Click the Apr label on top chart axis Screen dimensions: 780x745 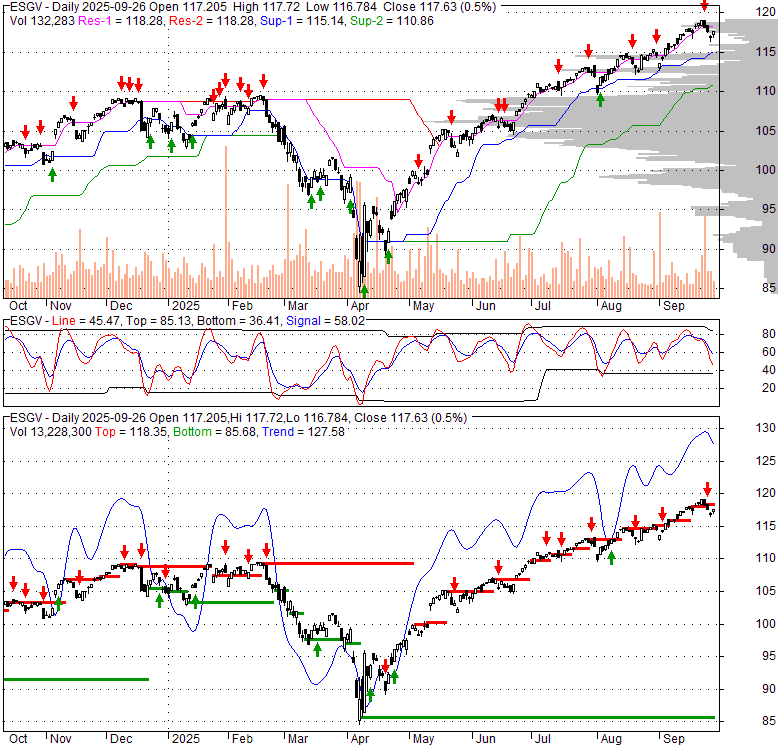pyautogui.click(x=360, y=306)
